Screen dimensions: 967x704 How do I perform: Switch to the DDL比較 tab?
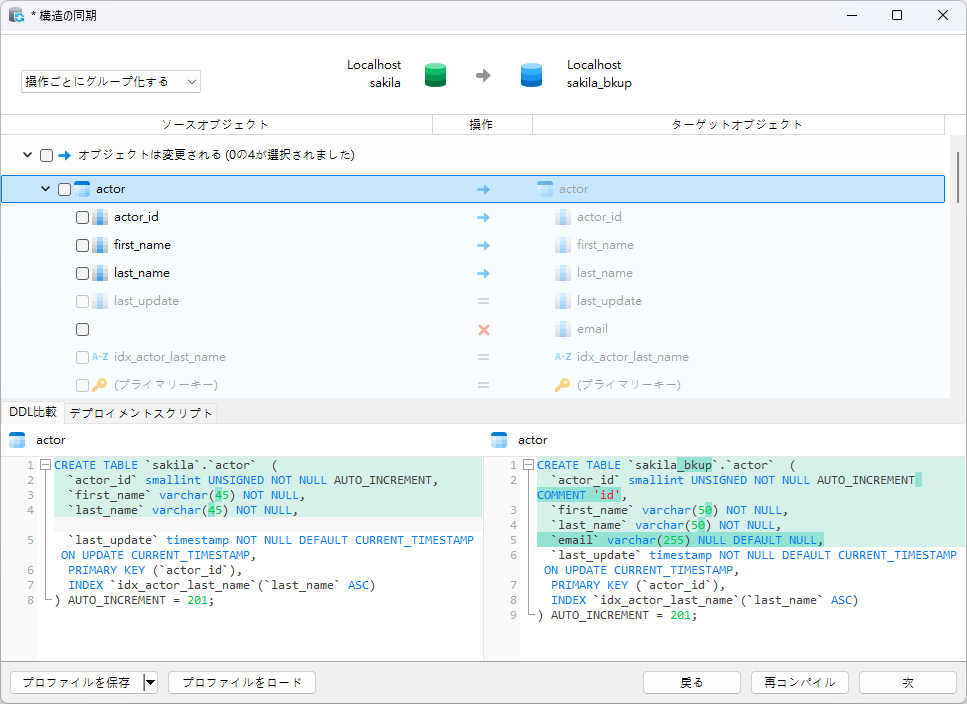click(x=33, y=412)
